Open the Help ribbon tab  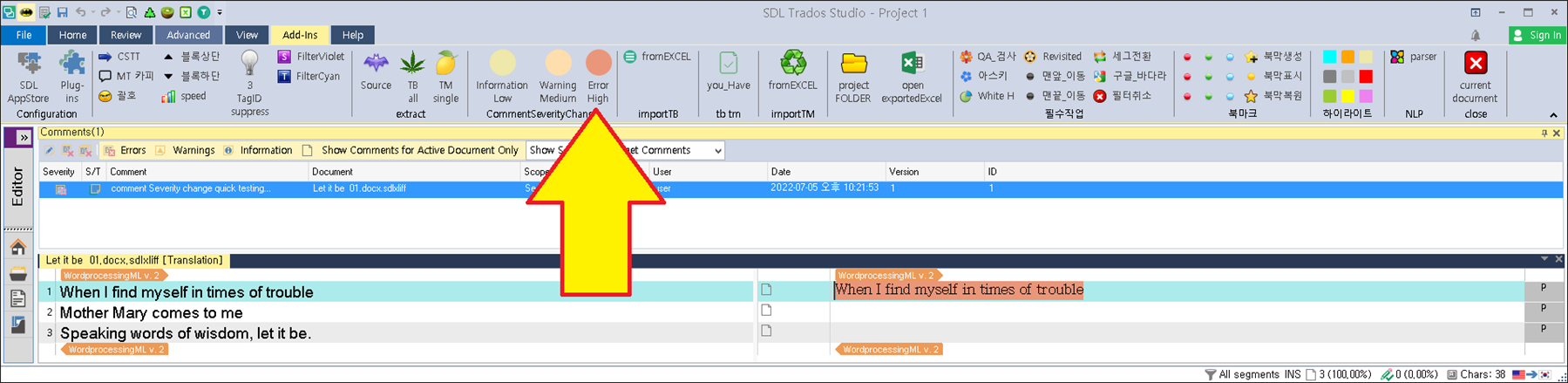[353, 35]
